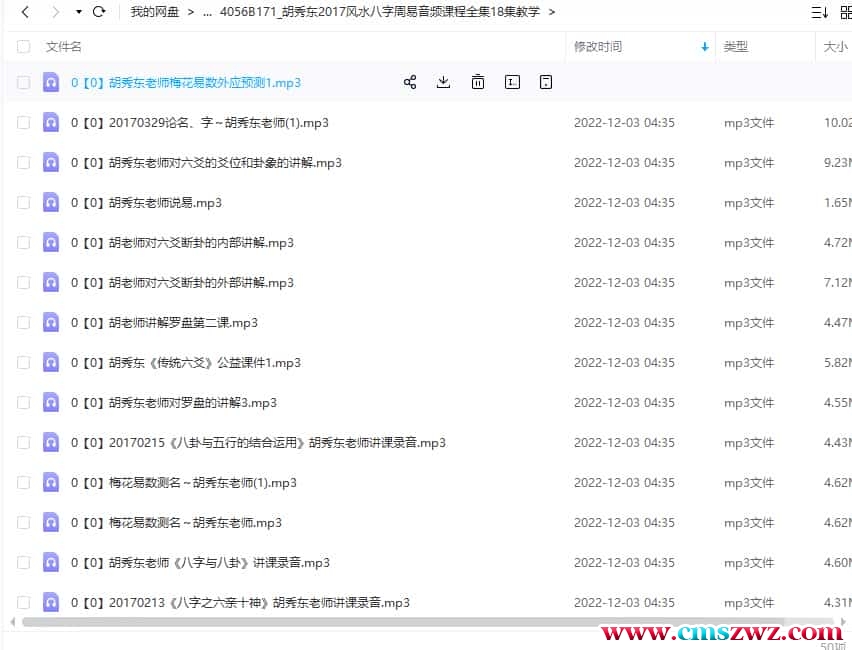Switch to grid view layout
This screenshot has height=650, width=852.
point(846,11)
